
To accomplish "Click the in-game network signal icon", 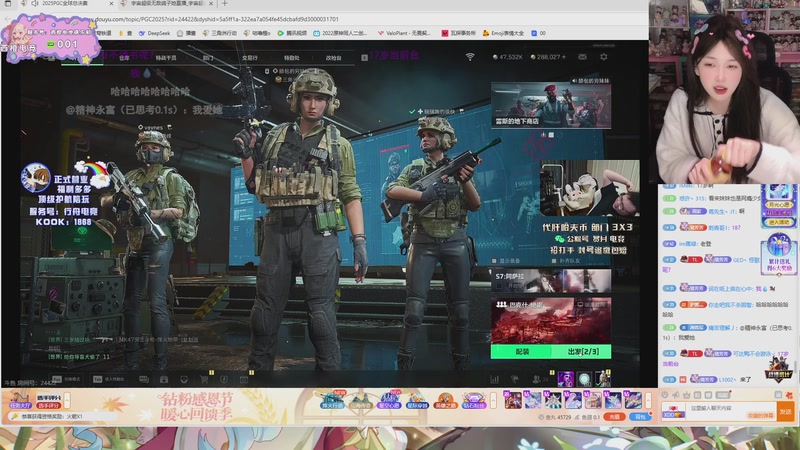I will click(470, 57).
